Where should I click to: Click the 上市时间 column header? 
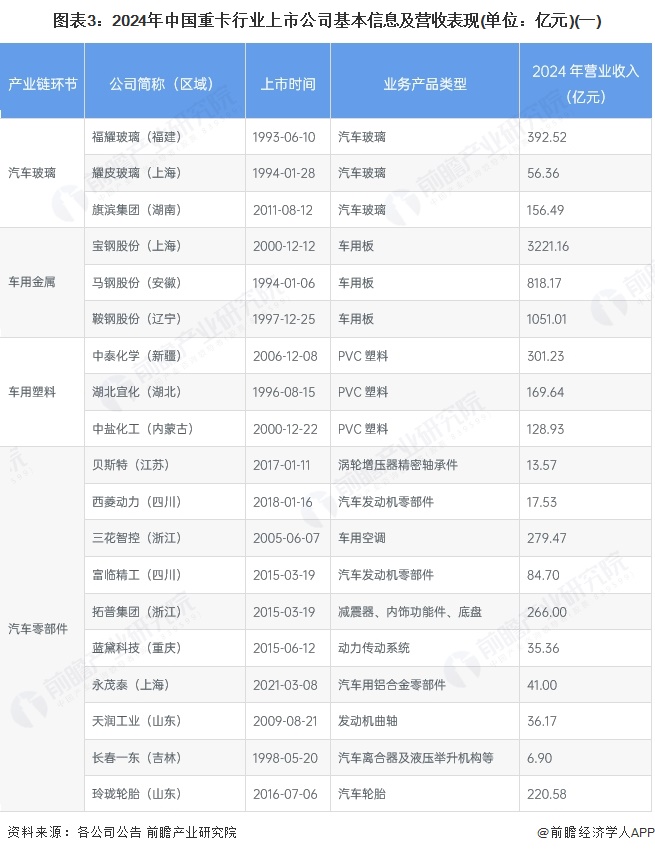pyautogui.click(x=287, y=84)
